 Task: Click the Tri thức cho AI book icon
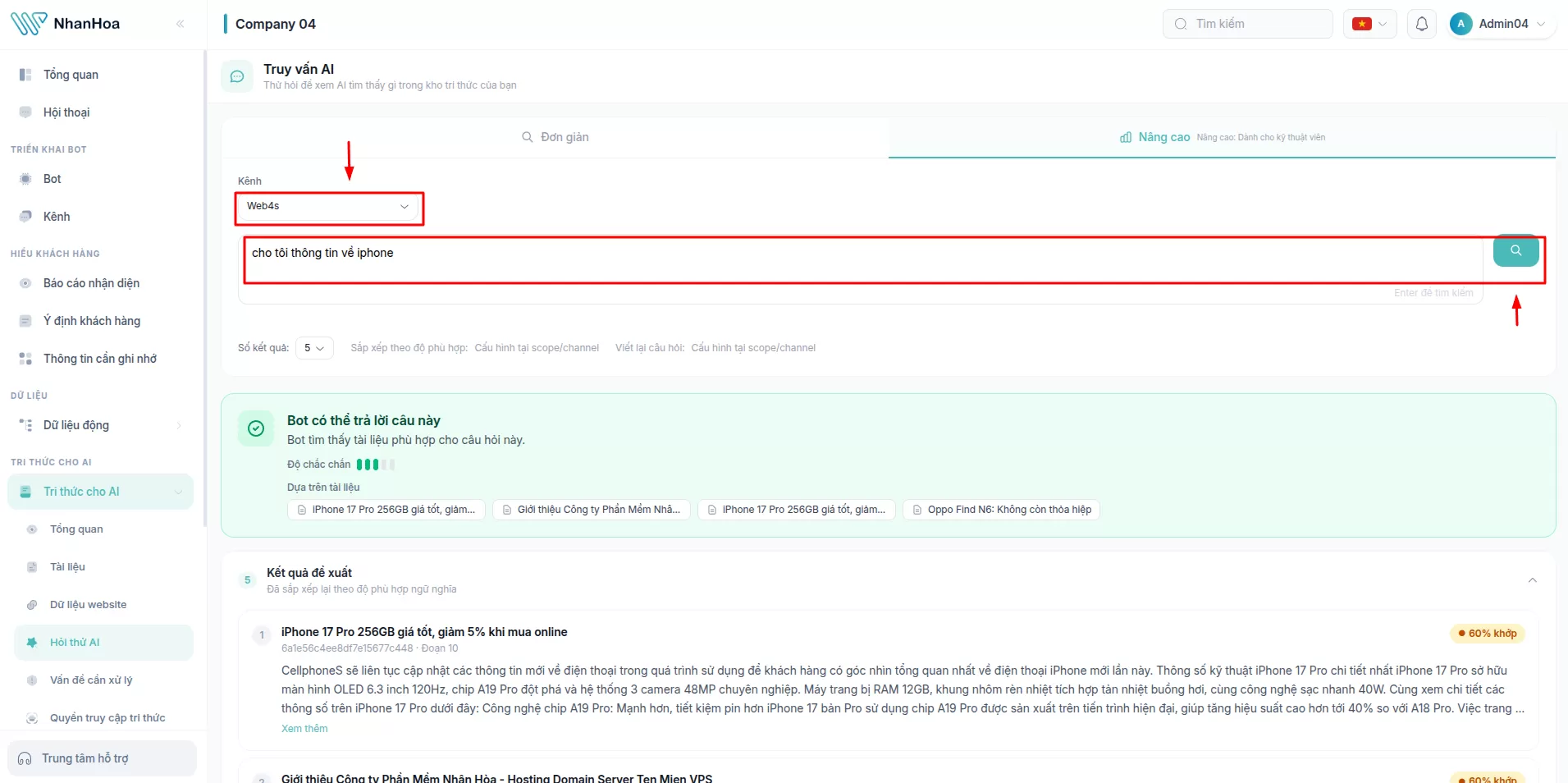(x=25, y=492)
